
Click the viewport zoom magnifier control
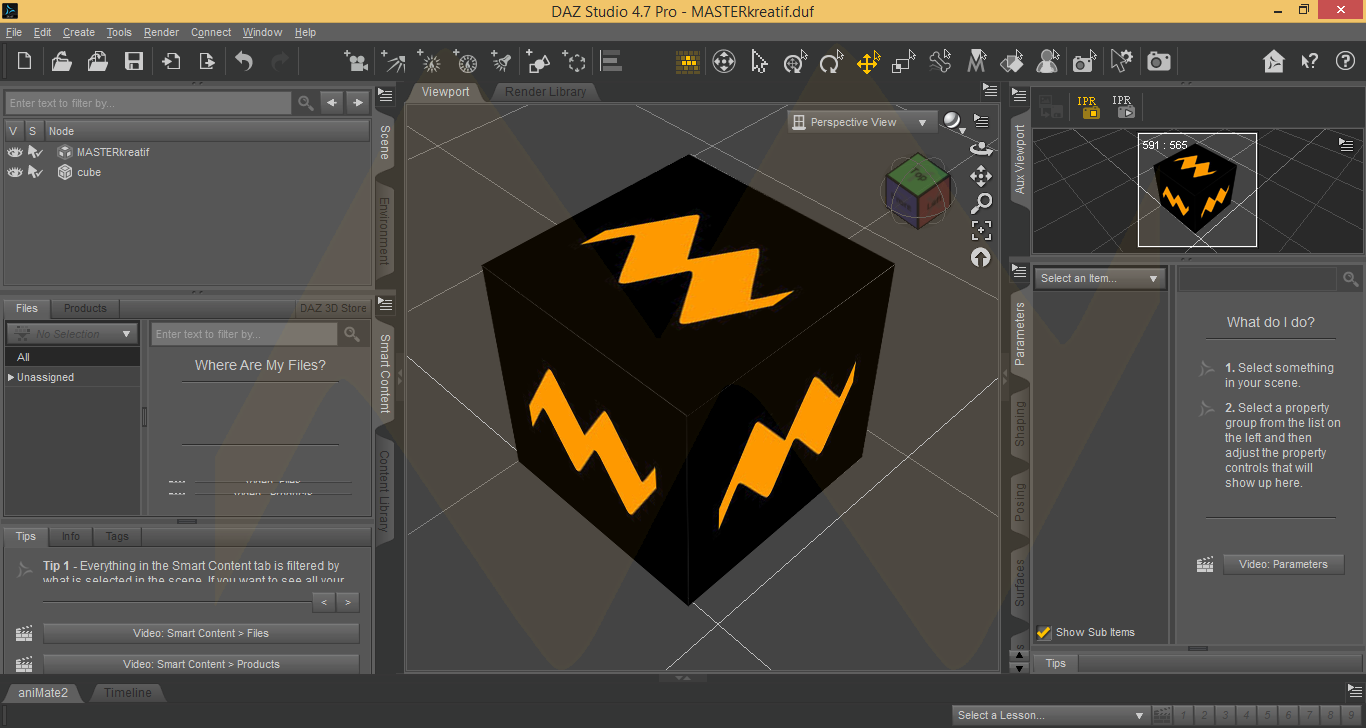point(981,203)
